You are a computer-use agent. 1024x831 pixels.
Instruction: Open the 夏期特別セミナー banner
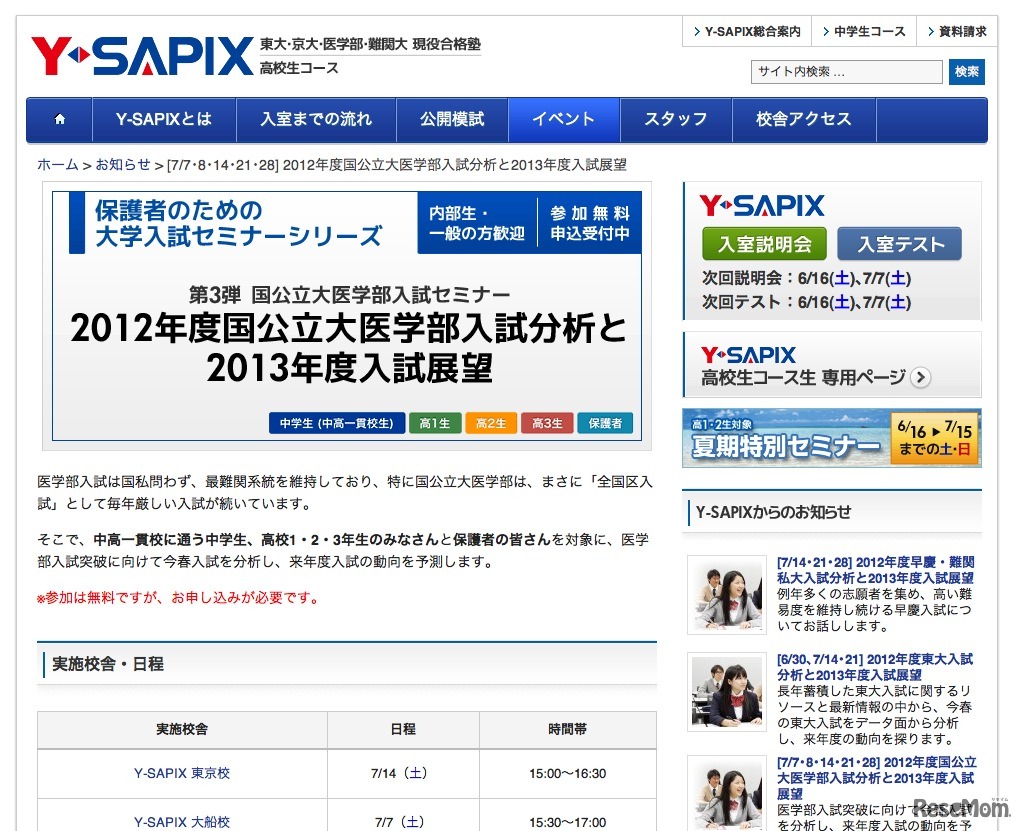831,438
